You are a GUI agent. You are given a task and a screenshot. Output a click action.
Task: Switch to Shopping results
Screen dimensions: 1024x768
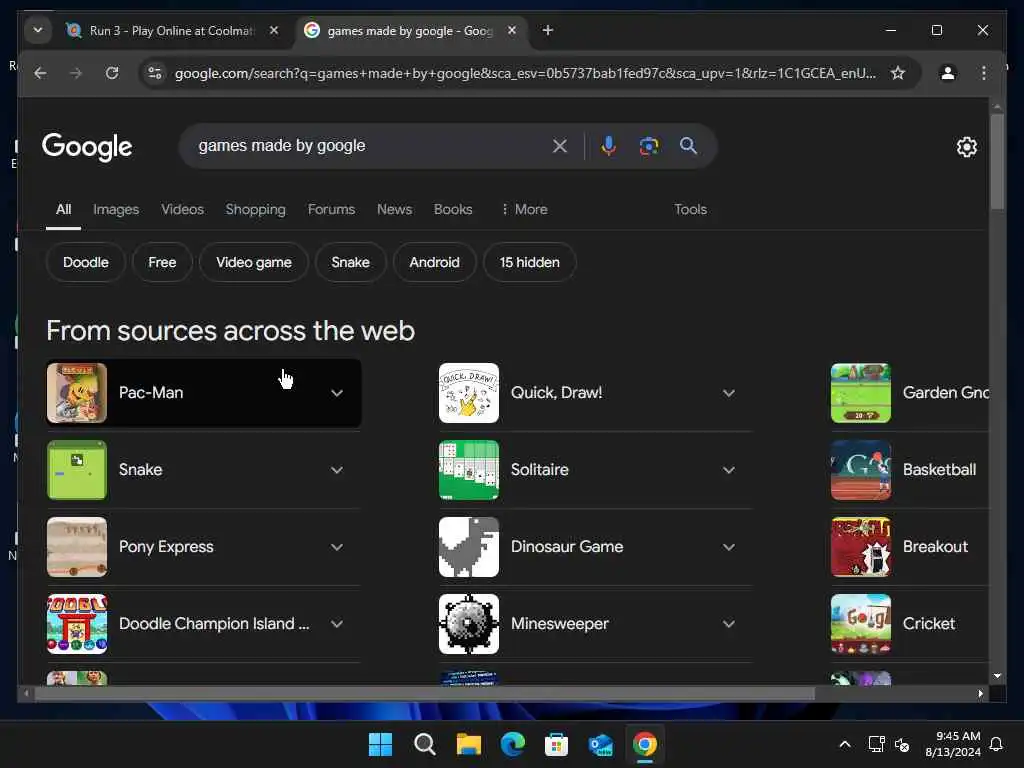255,210
